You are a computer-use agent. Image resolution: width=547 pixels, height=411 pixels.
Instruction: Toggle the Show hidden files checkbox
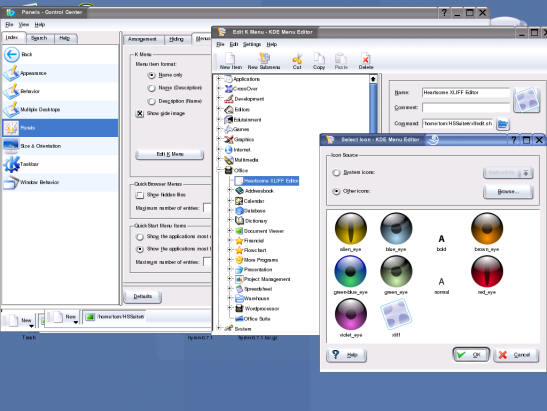pos(140,195)
